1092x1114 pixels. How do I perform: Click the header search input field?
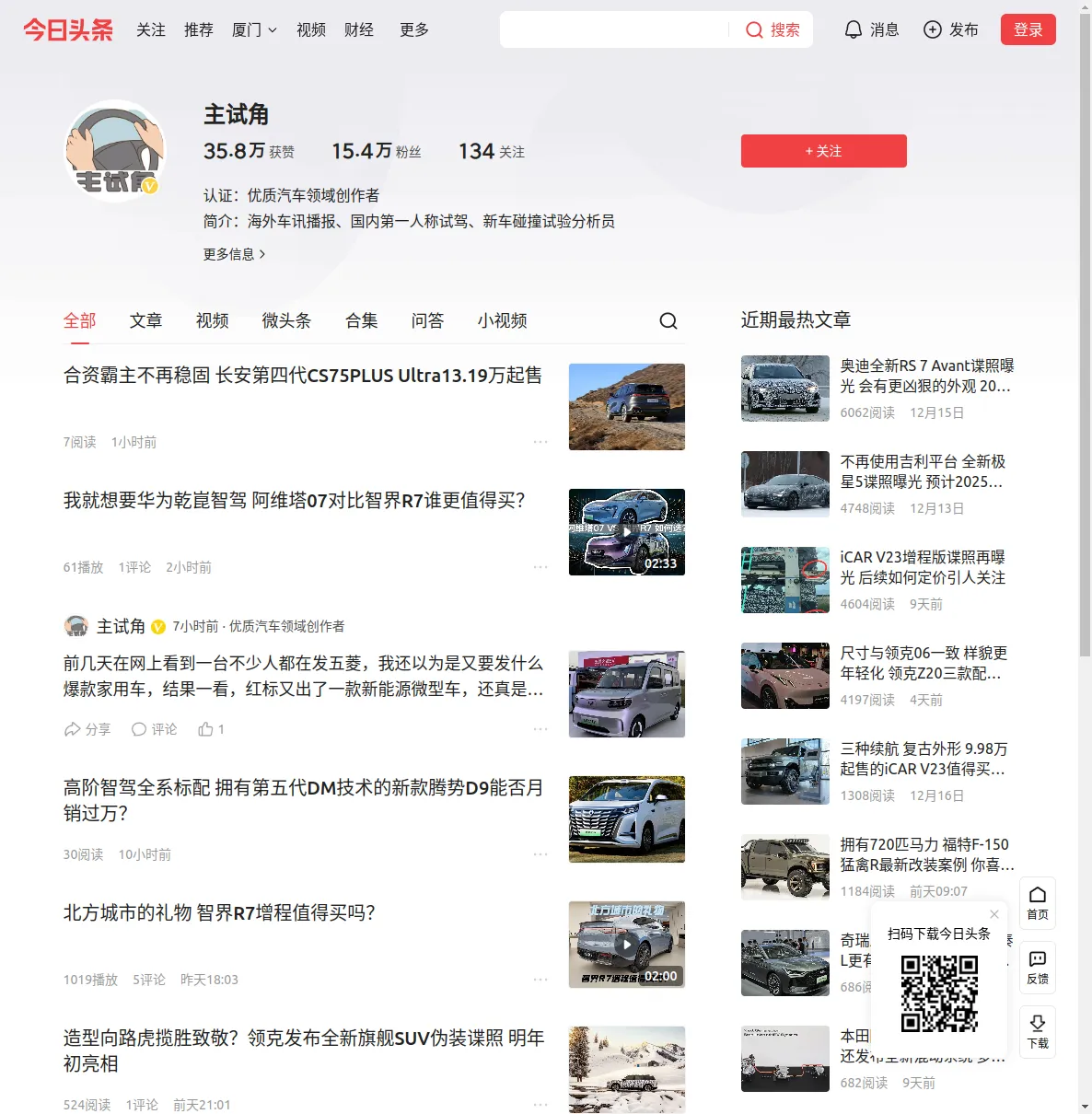615,29
